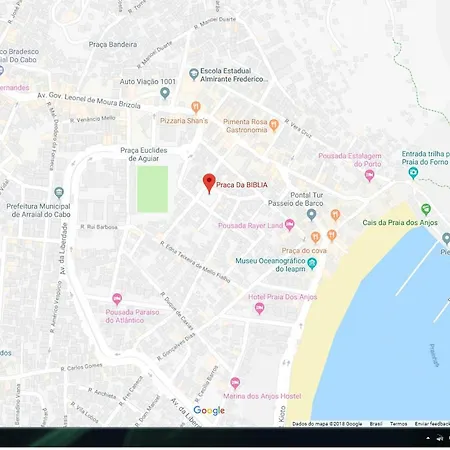Open the Prefeitura Municipal de Arraial do Cabo pin
The height and width of the screenshot is (450, 450).
pyautogui.click(x=59, y=192)
